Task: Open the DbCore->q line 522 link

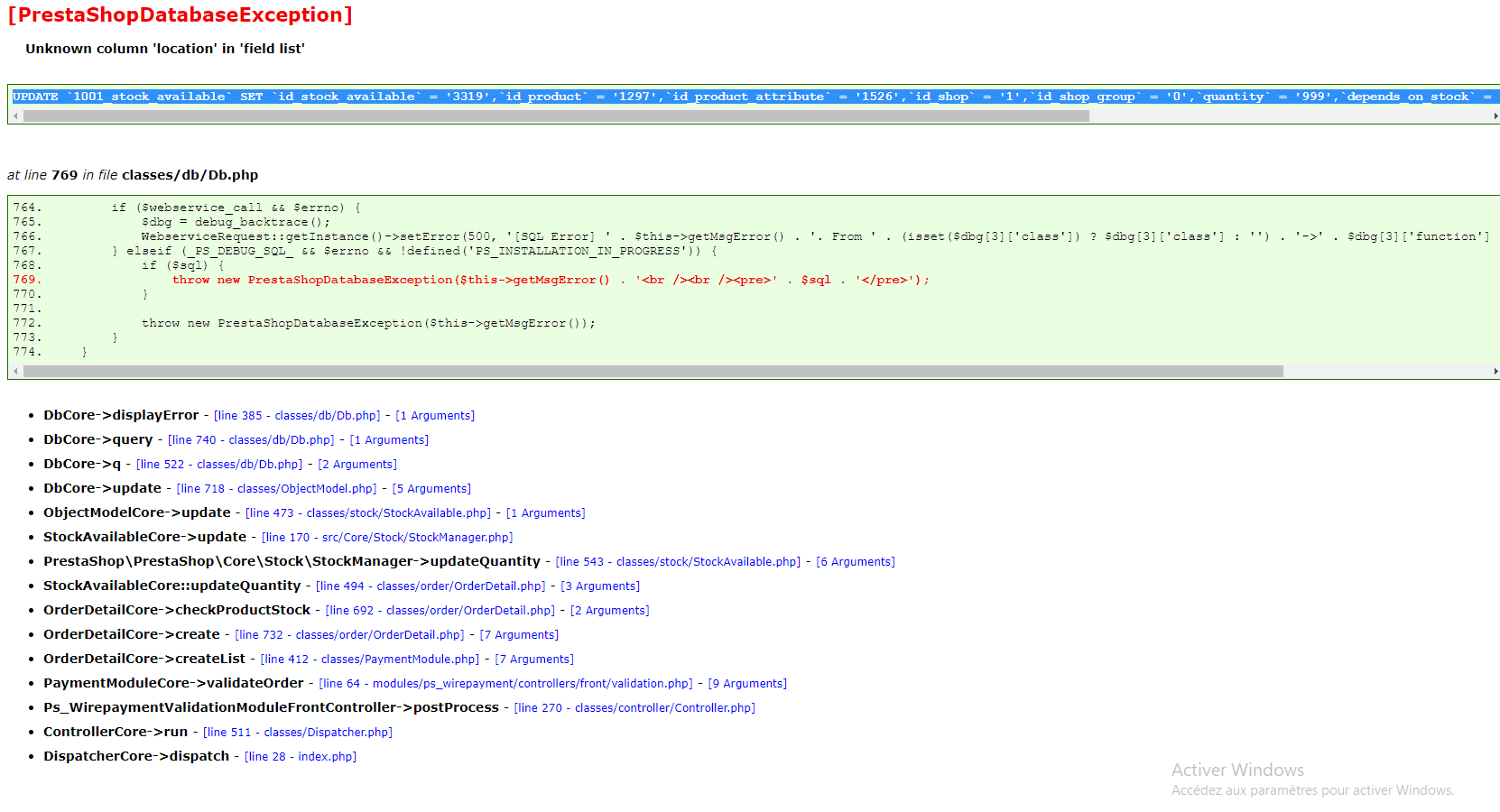Action: coord(219,465)
